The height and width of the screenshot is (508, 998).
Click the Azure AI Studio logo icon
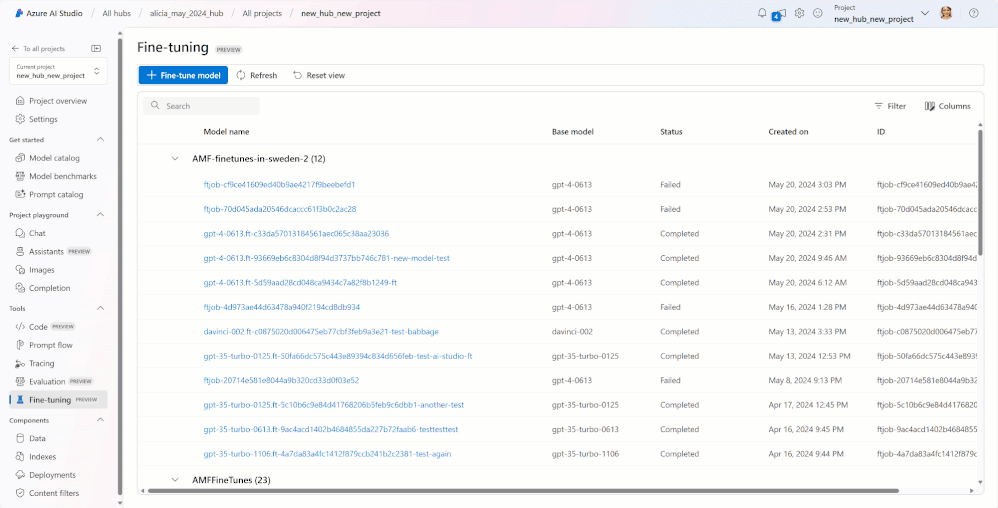click(19, 13)
